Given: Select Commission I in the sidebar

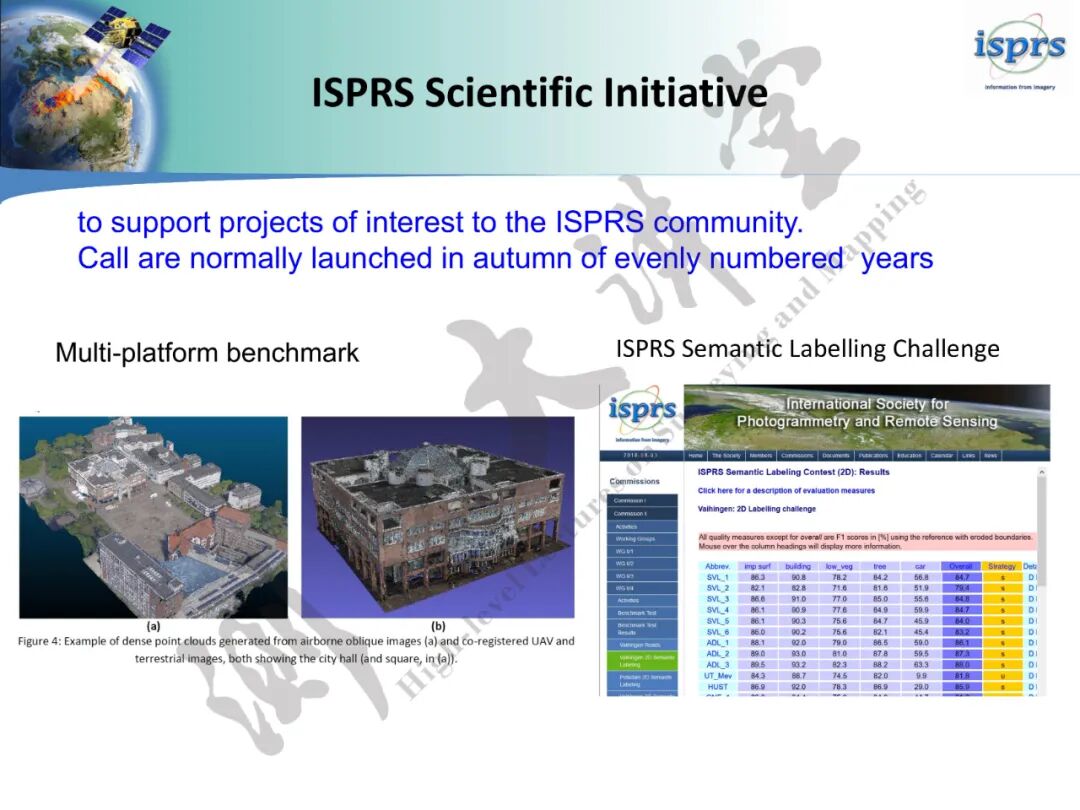Looking at the screenshot, I should pyautogui.click(x=643, y=501).
